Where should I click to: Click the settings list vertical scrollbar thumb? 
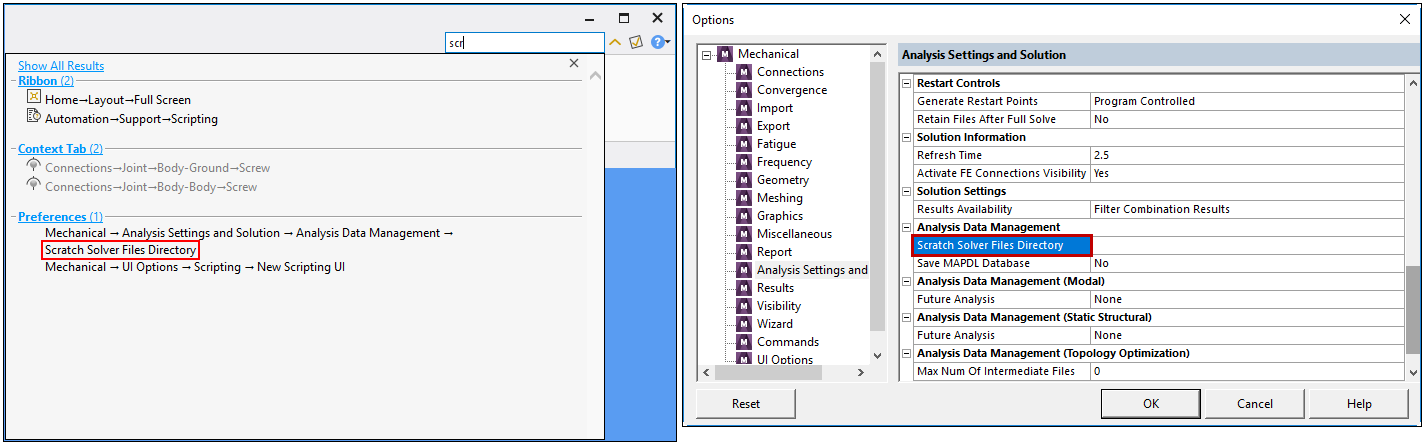click(1413, 310)
